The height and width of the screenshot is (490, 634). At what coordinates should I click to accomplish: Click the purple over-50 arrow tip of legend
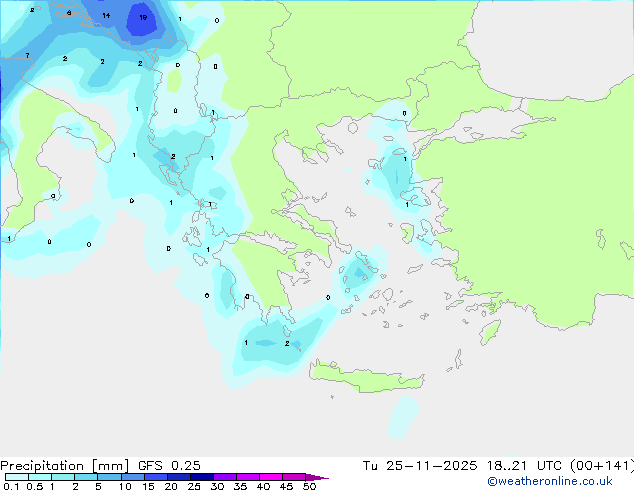pos(317,477)
